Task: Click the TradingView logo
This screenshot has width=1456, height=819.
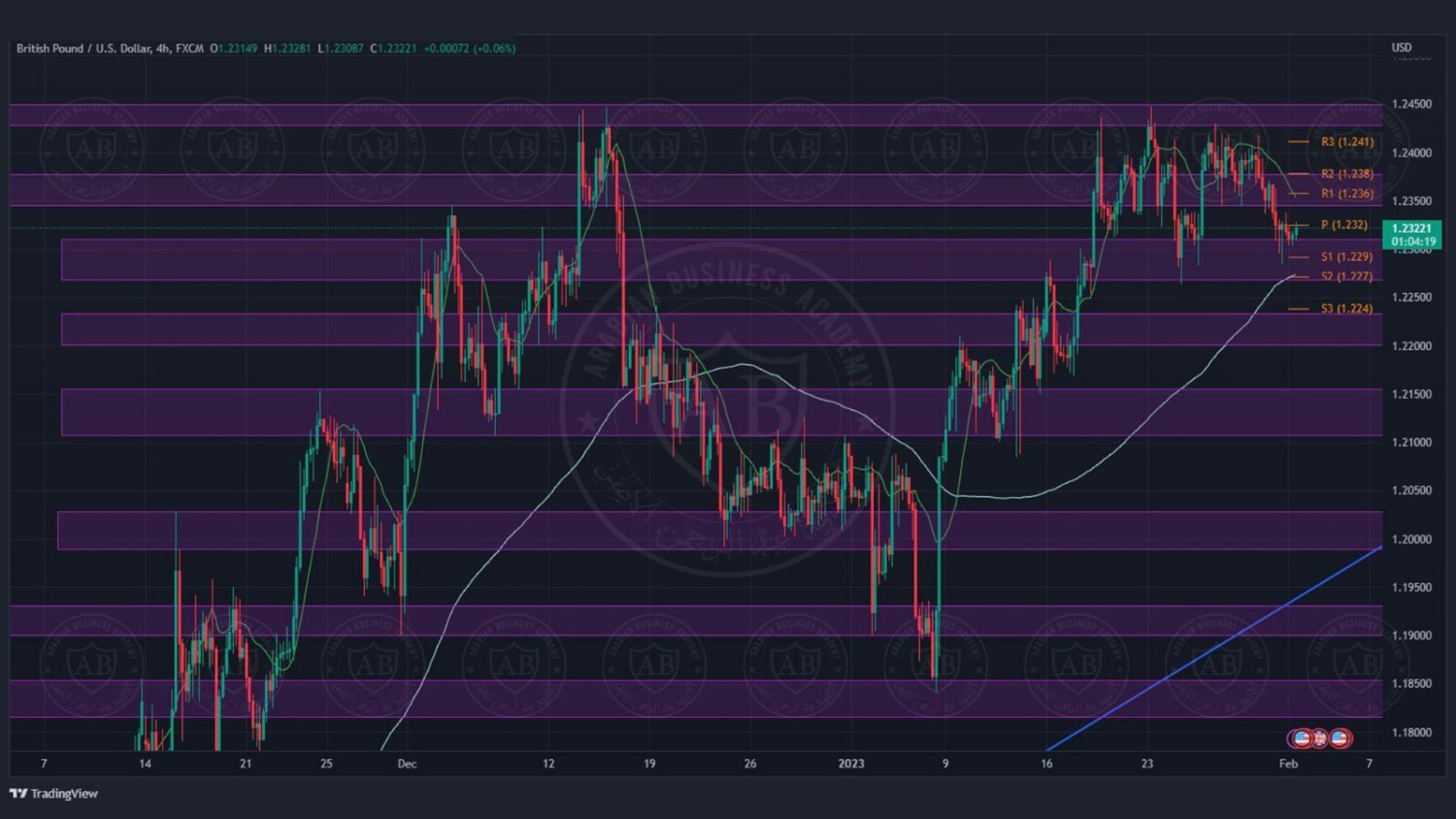Action: (x=53, y=794)
